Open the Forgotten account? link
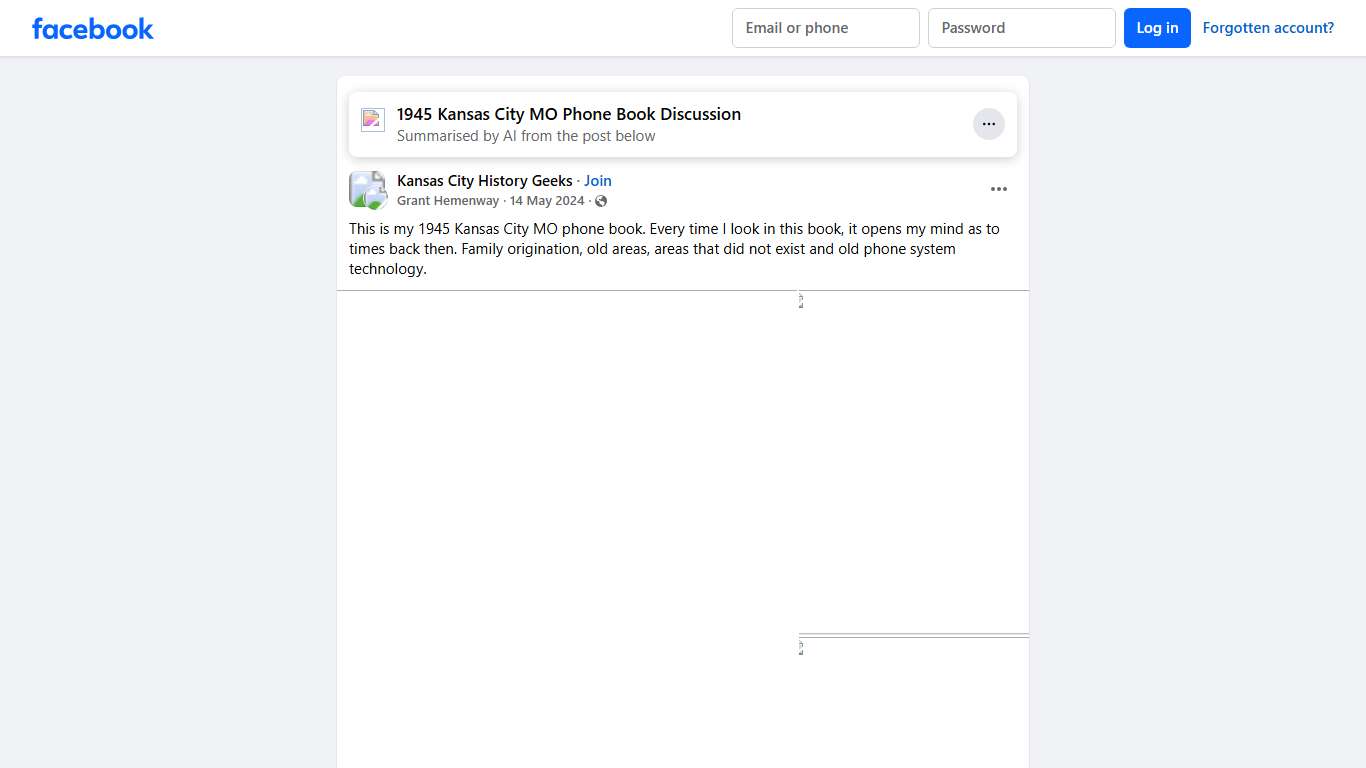Viewport: 1366px width, 768px height. tap(1268, 28)
